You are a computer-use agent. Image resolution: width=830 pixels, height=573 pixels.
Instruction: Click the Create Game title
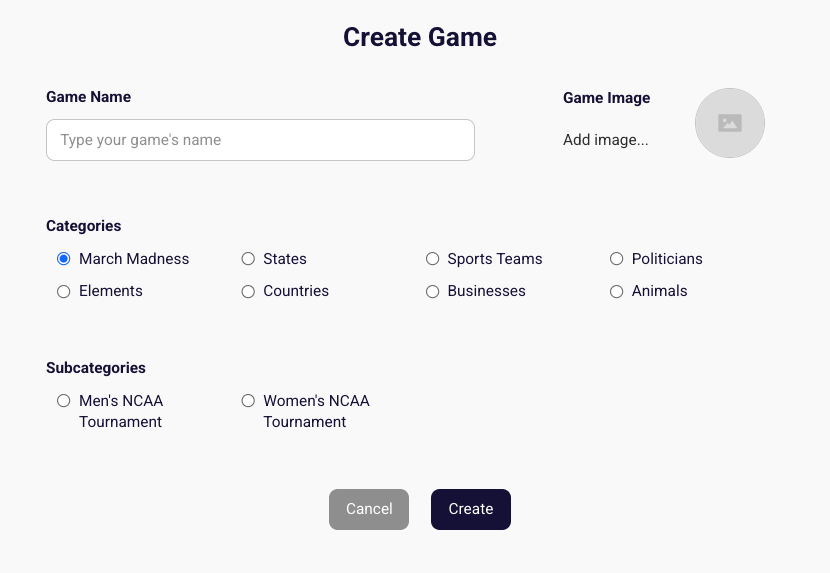click(419, 37)
